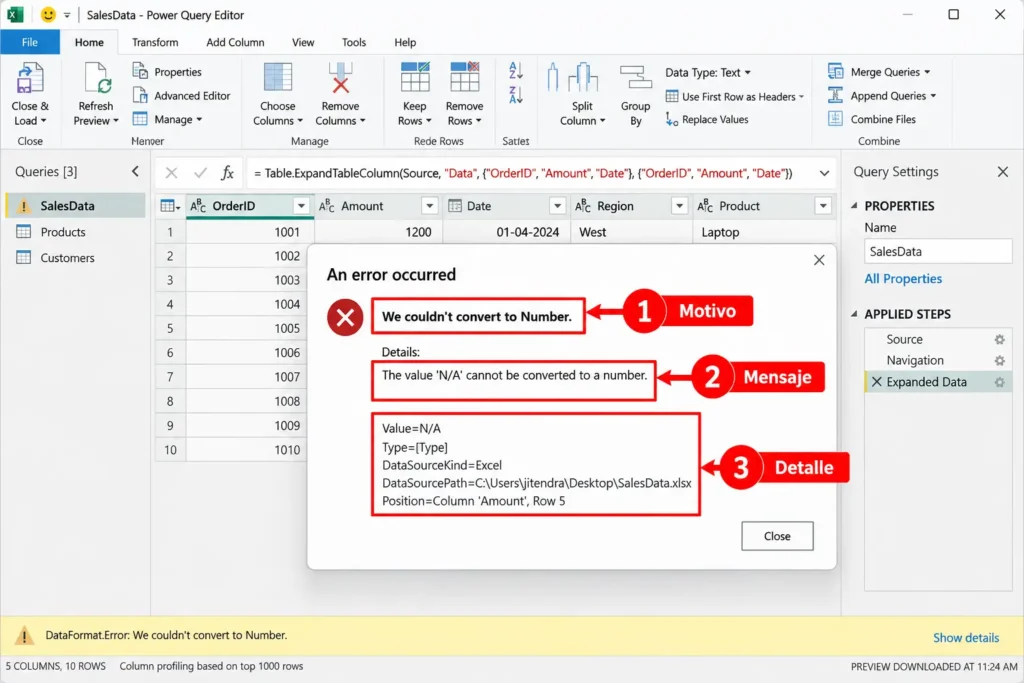
Task: Click Group By icon
Action: click(x=635, y=78)
